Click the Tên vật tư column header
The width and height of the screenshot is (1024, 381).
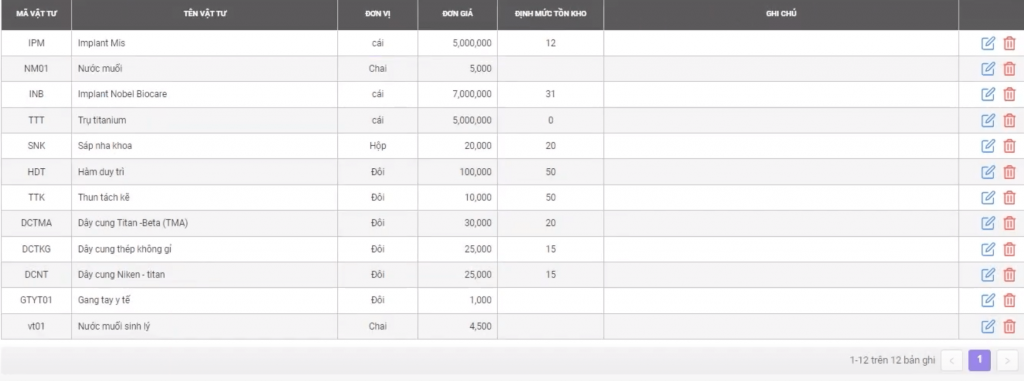point(204,14)
